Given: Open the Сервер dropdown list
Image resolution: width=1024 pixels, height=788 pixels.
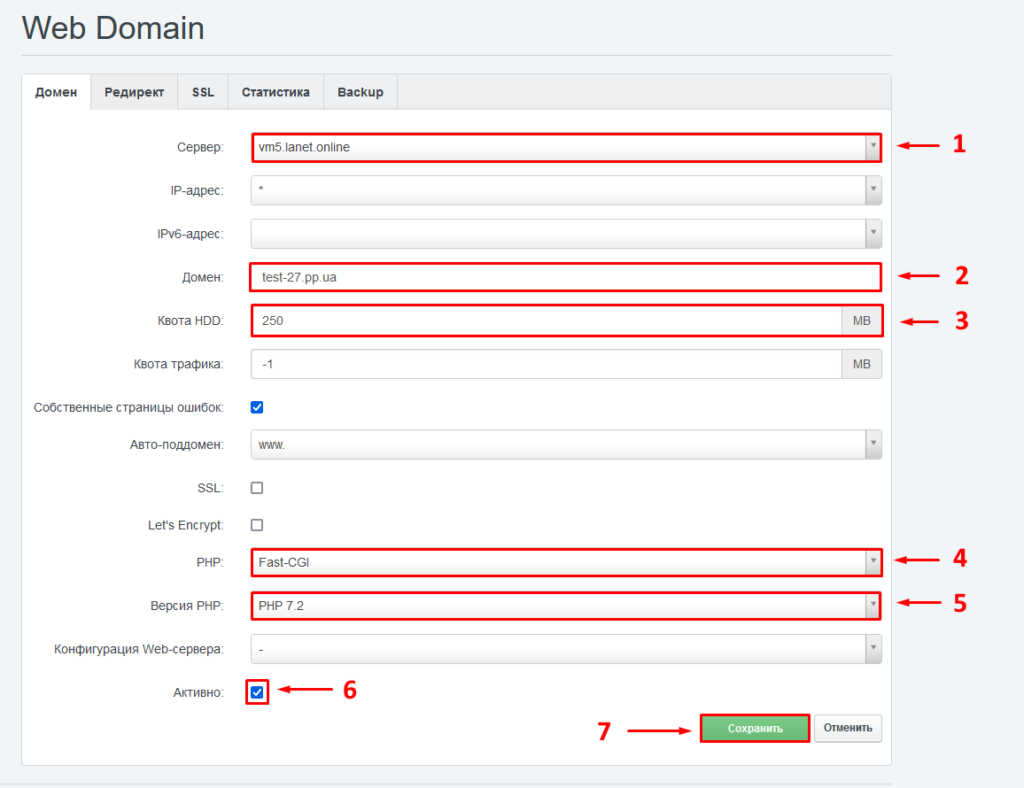Looking at the screenshot, I should click(565, 147).
